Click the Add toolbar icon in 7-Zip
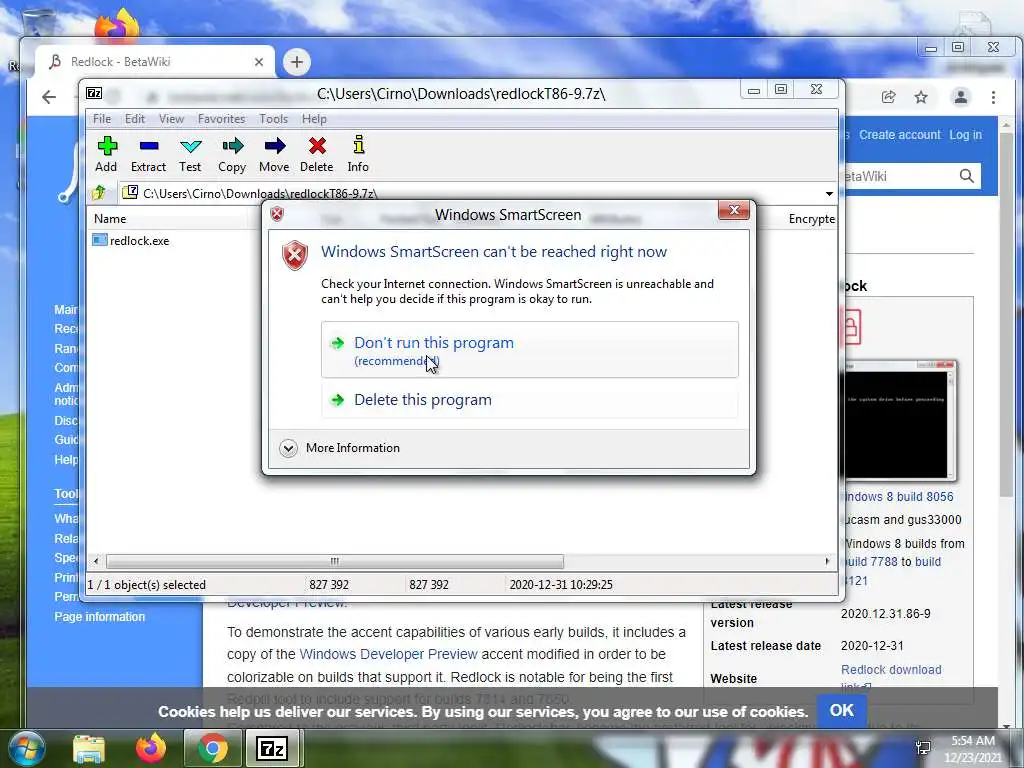This screenshot has height=768, width=1024. pyautogui.click(x=106, y=154)
